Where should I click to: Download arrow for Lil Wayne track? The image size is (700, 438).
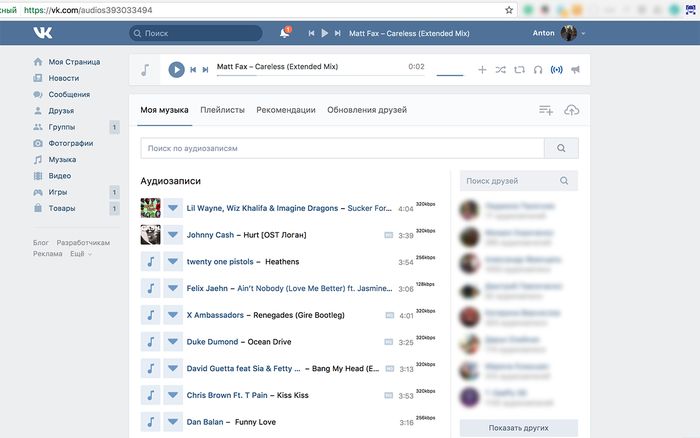click(x=173, y=208)
